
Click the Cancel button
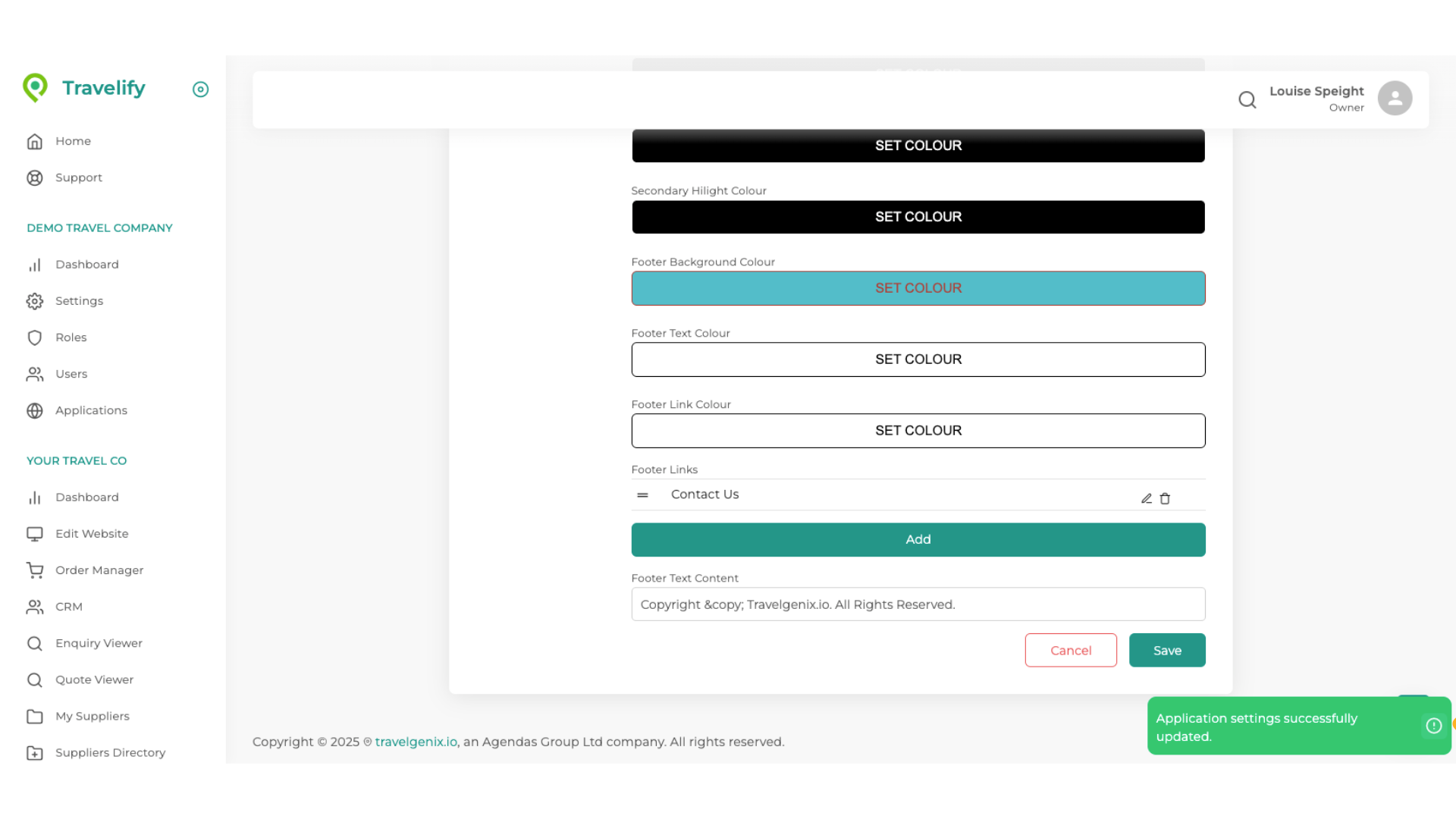[1070, 651]
